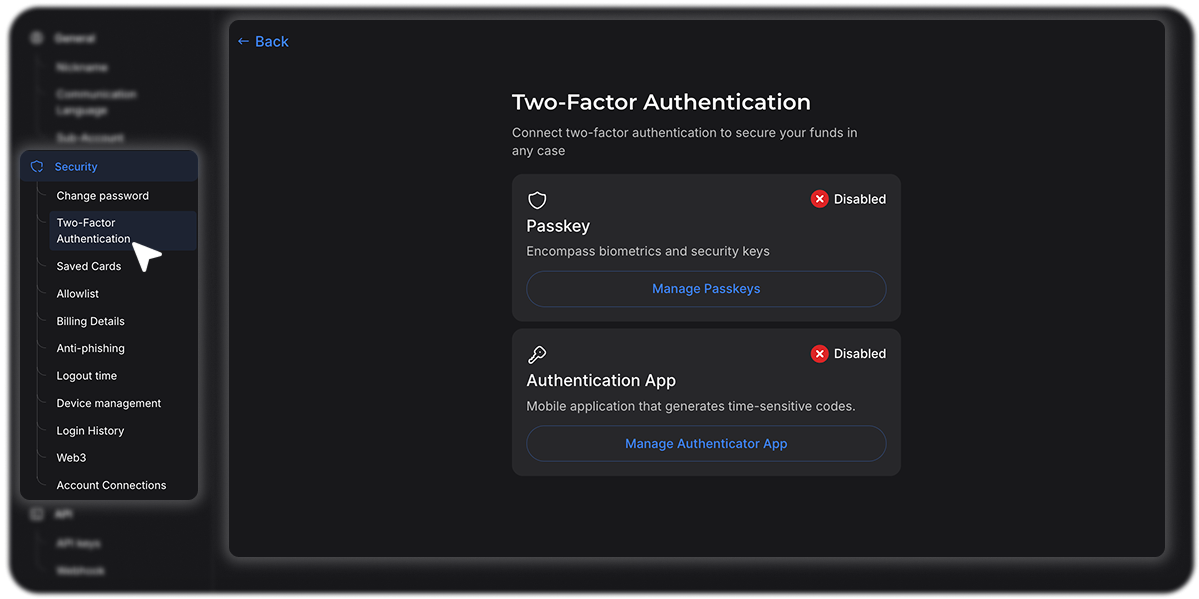
Task: View Login History
Action: click(x=90, y=431)
